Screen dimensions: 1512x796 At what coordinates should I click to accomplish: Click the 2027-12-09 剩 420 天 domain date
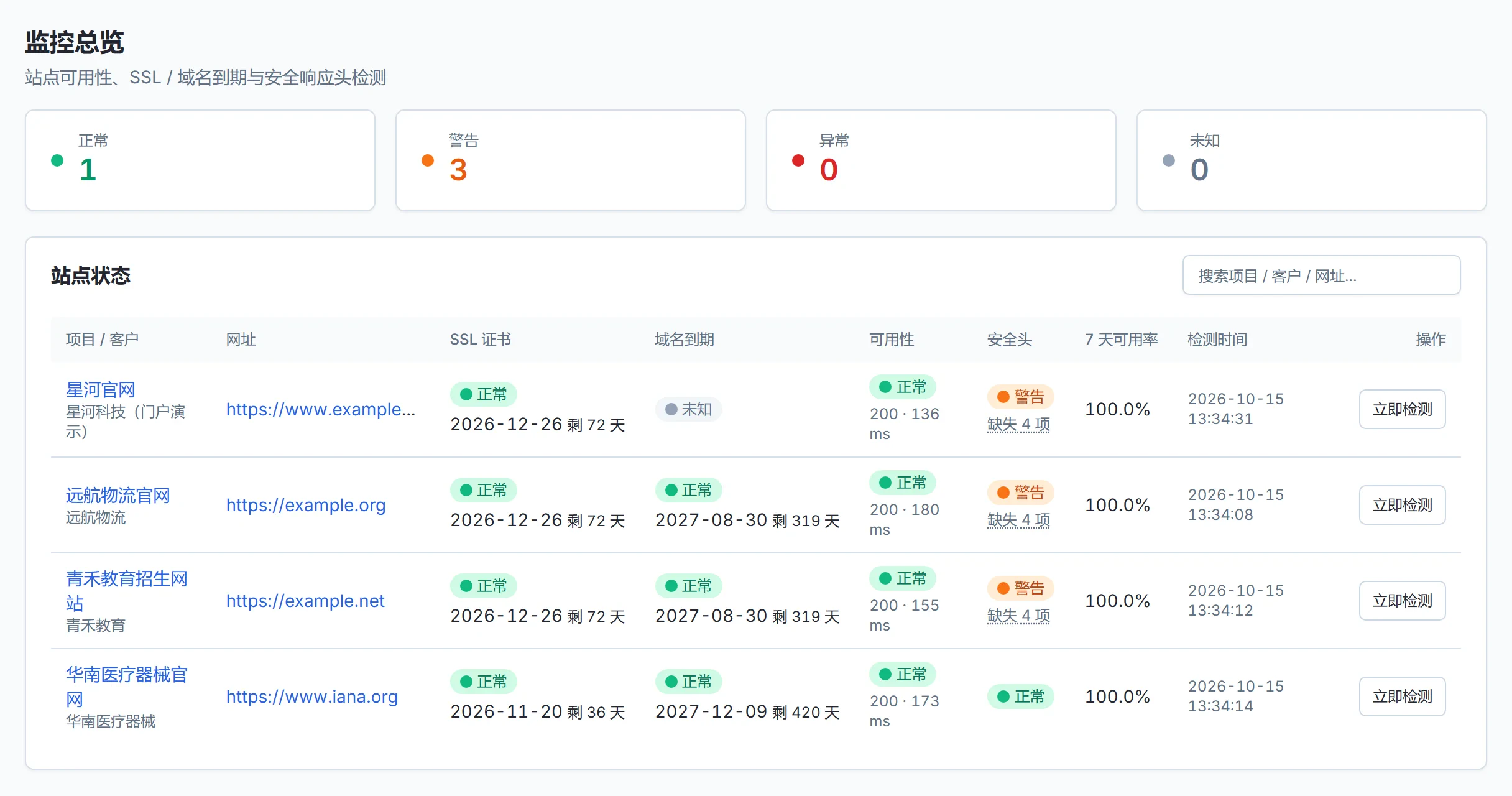pos(748,712)
